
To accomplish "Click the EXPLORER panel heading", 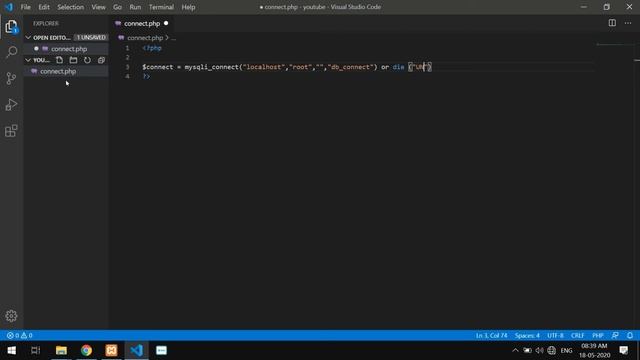I will [x=46, y=24].
